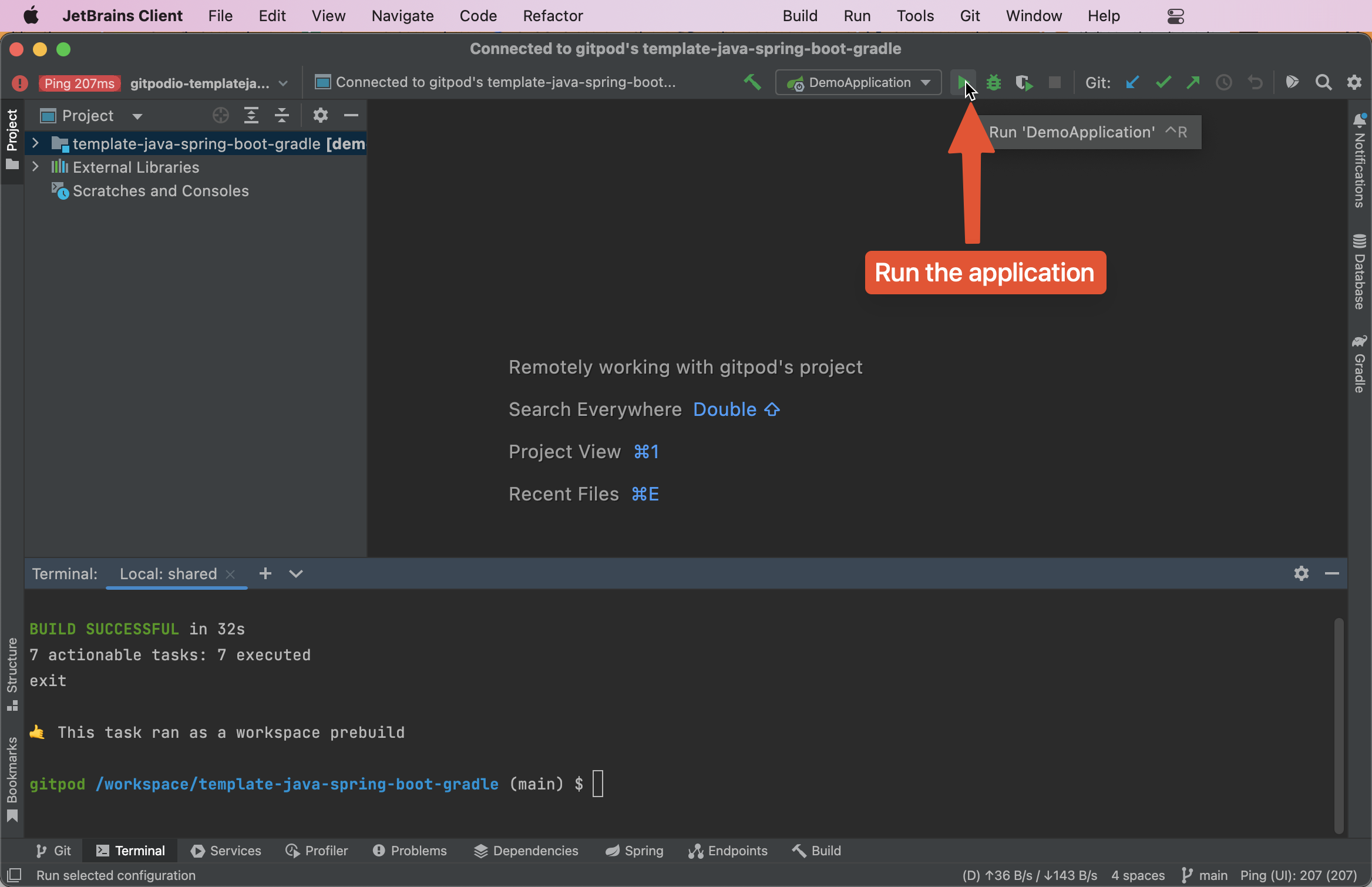Click Git Commit checkmark icon

(1163, 82)
